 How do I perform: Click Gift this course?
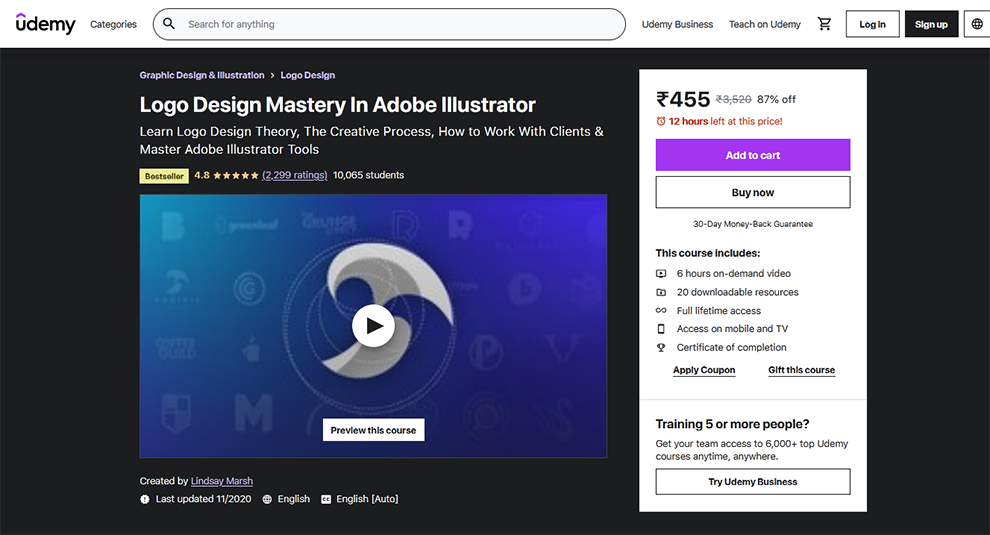click(x=801, y=370)
